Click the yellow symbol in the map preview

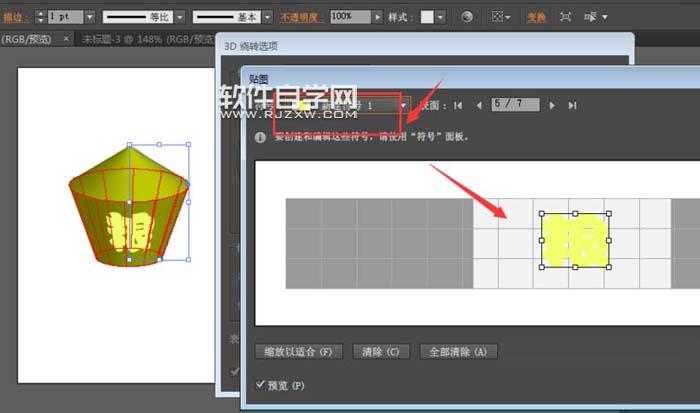(575, 240)
